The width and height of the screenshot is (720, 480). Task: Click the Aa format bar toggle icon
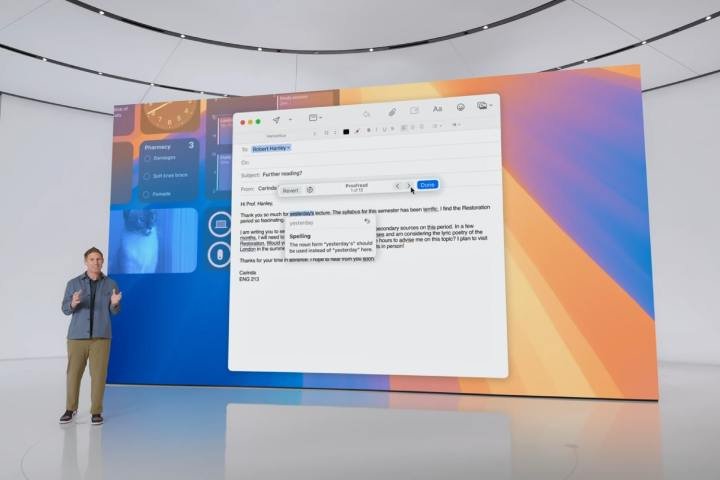(x=437, y=109)
